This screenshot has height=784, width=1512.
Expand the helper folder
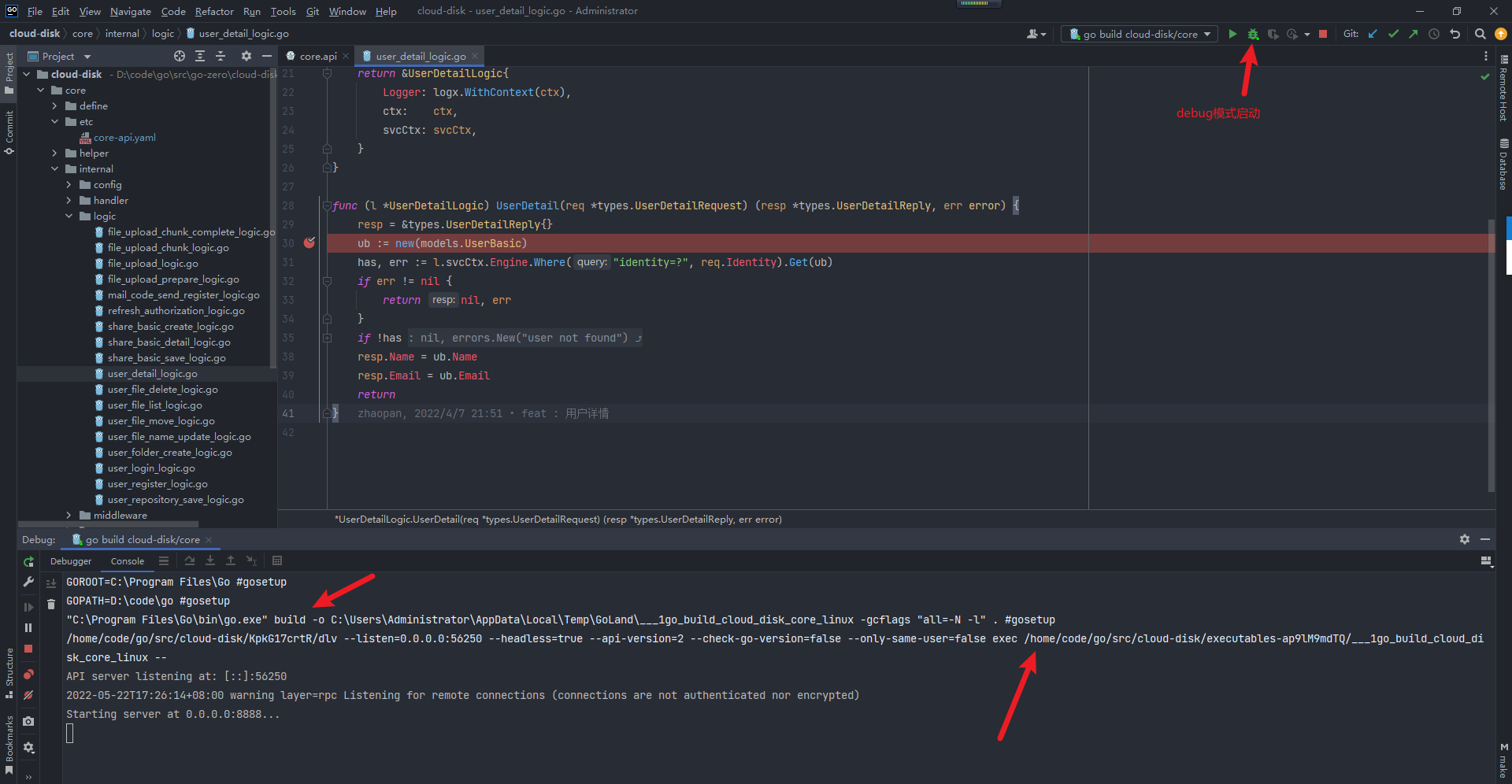pos(54,153)
